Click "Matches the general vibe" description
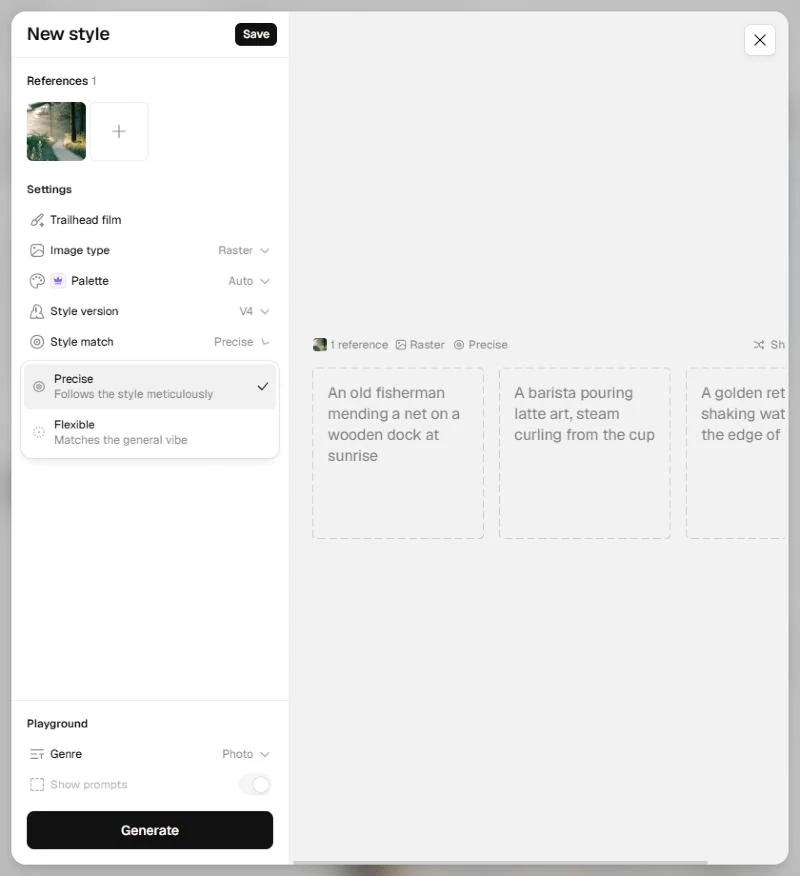This screenshot has height=876, width=800. click(121, 440)
